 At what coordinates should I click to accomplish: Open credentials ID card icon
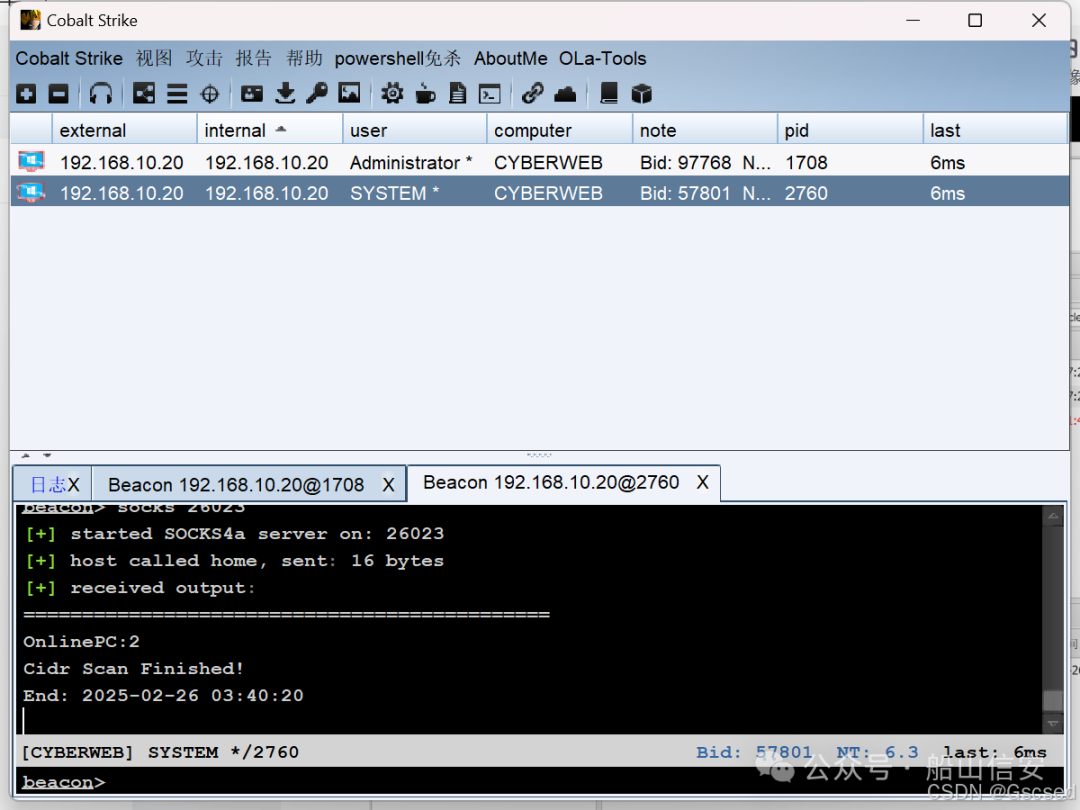click(252, 94)
